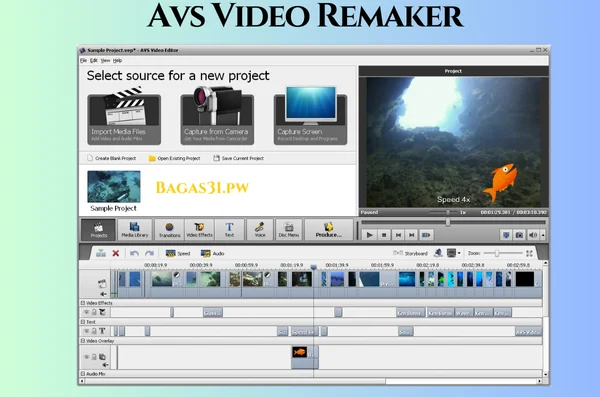Click the horizontal timeline scrollbar

click(235, 381)
